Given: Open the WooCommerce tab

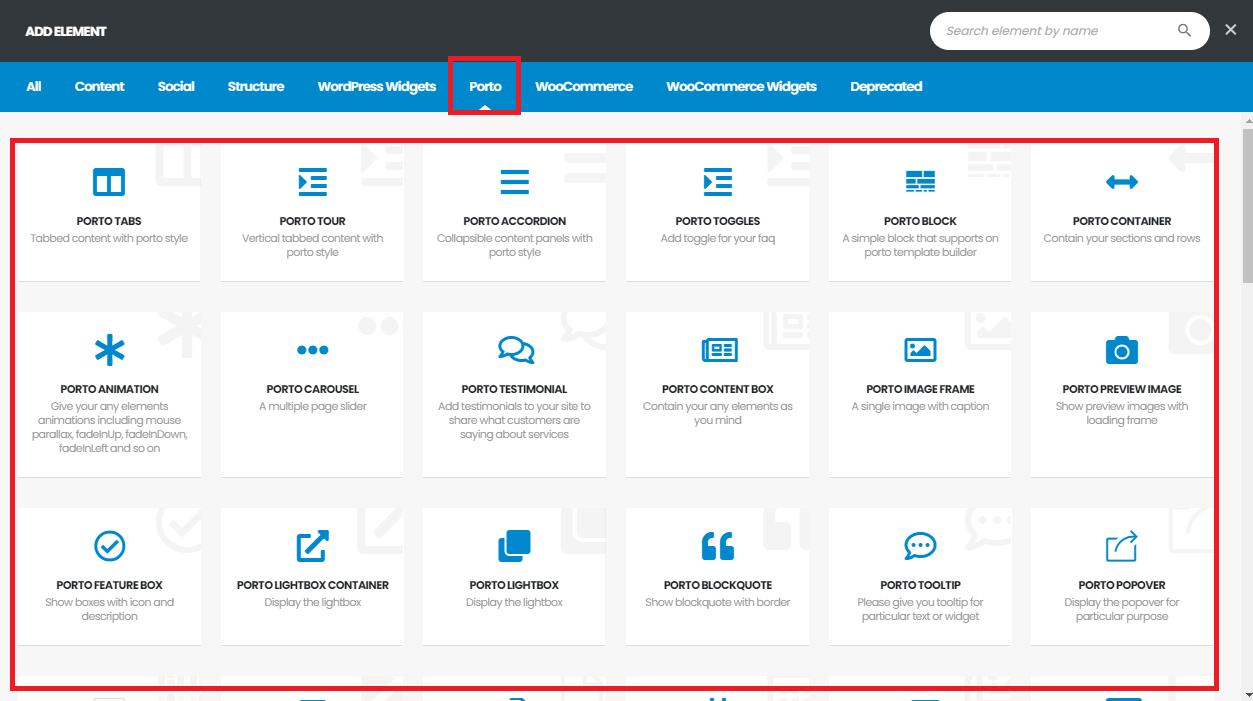Looking at the screenshot, I should [x=584, y=86].
